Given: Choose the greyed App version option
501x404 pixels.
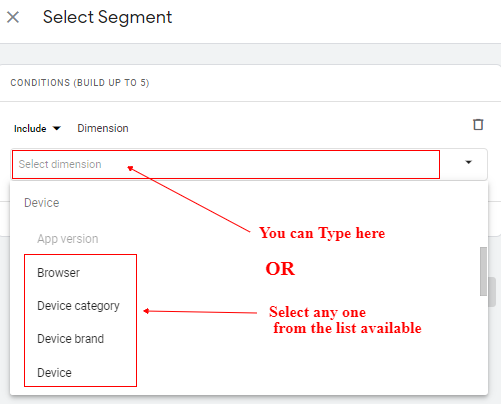Looking at the screenshot, I should pyautogui.click(x=68, y=239).
